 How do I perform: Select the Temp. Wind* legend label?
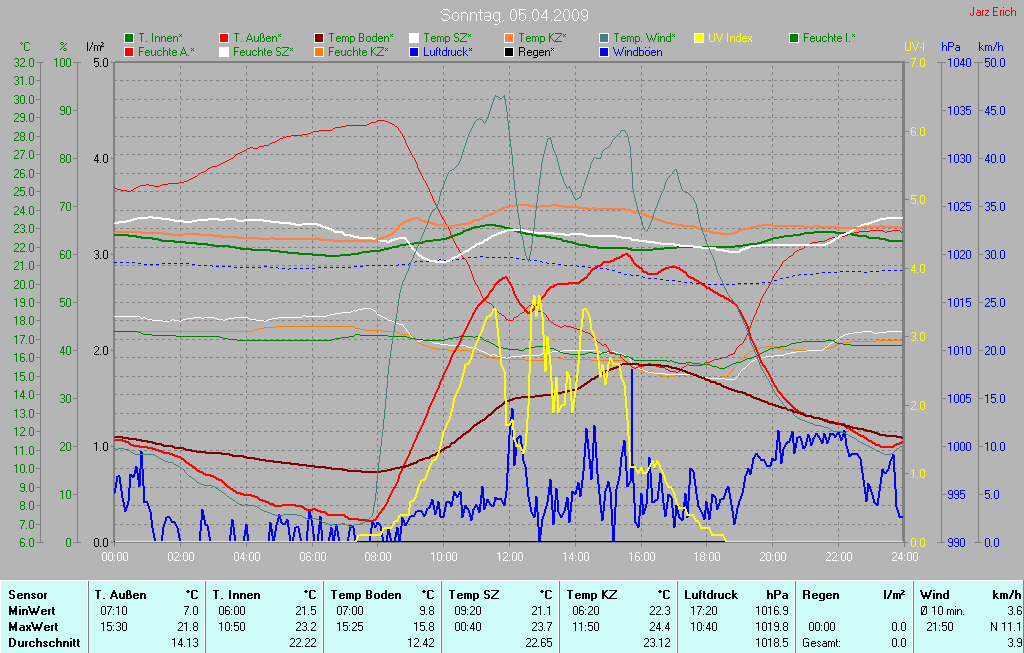point(645,39)
